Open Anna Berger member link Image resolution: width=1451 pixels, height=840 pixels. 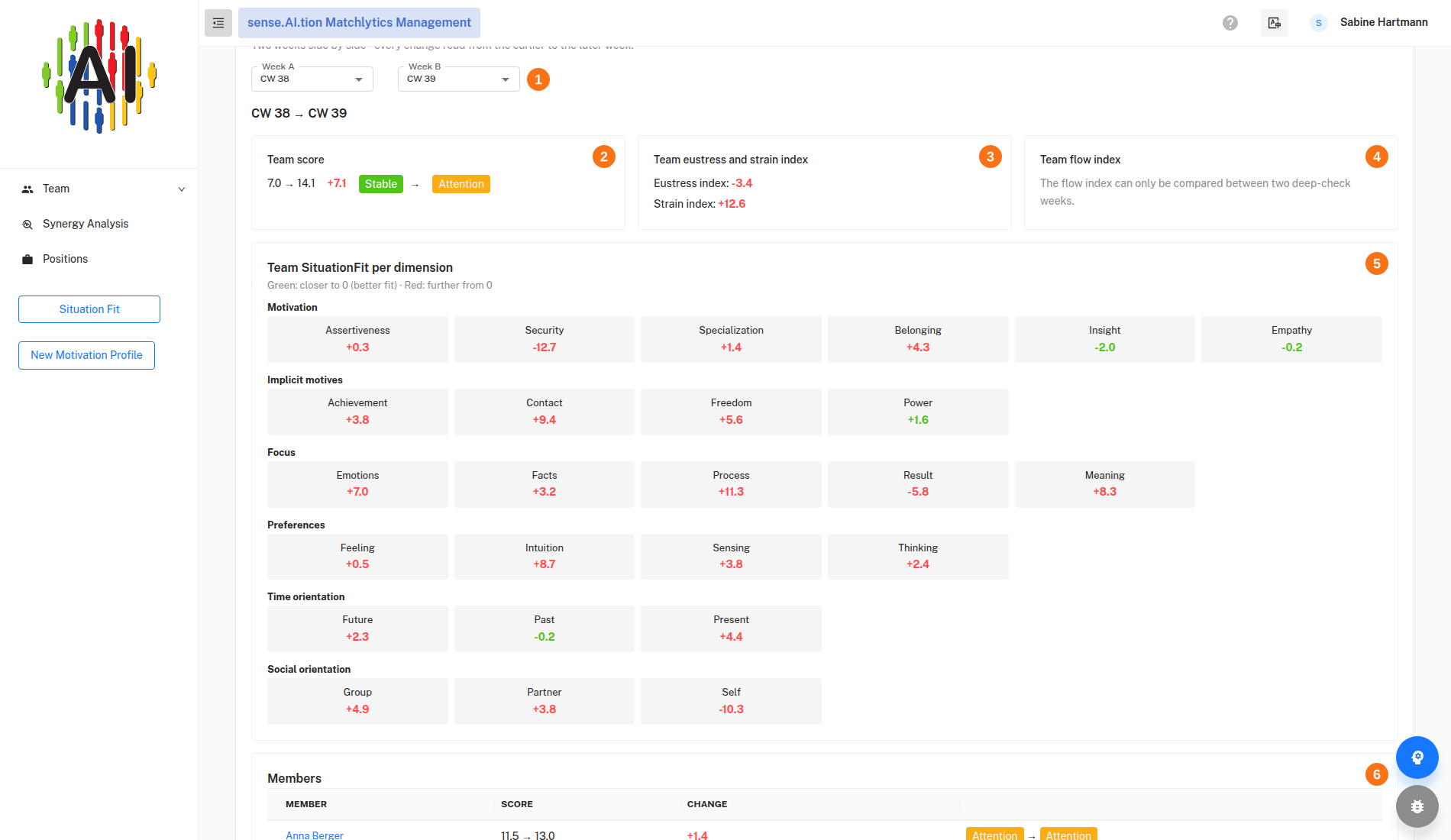[315, 835]
